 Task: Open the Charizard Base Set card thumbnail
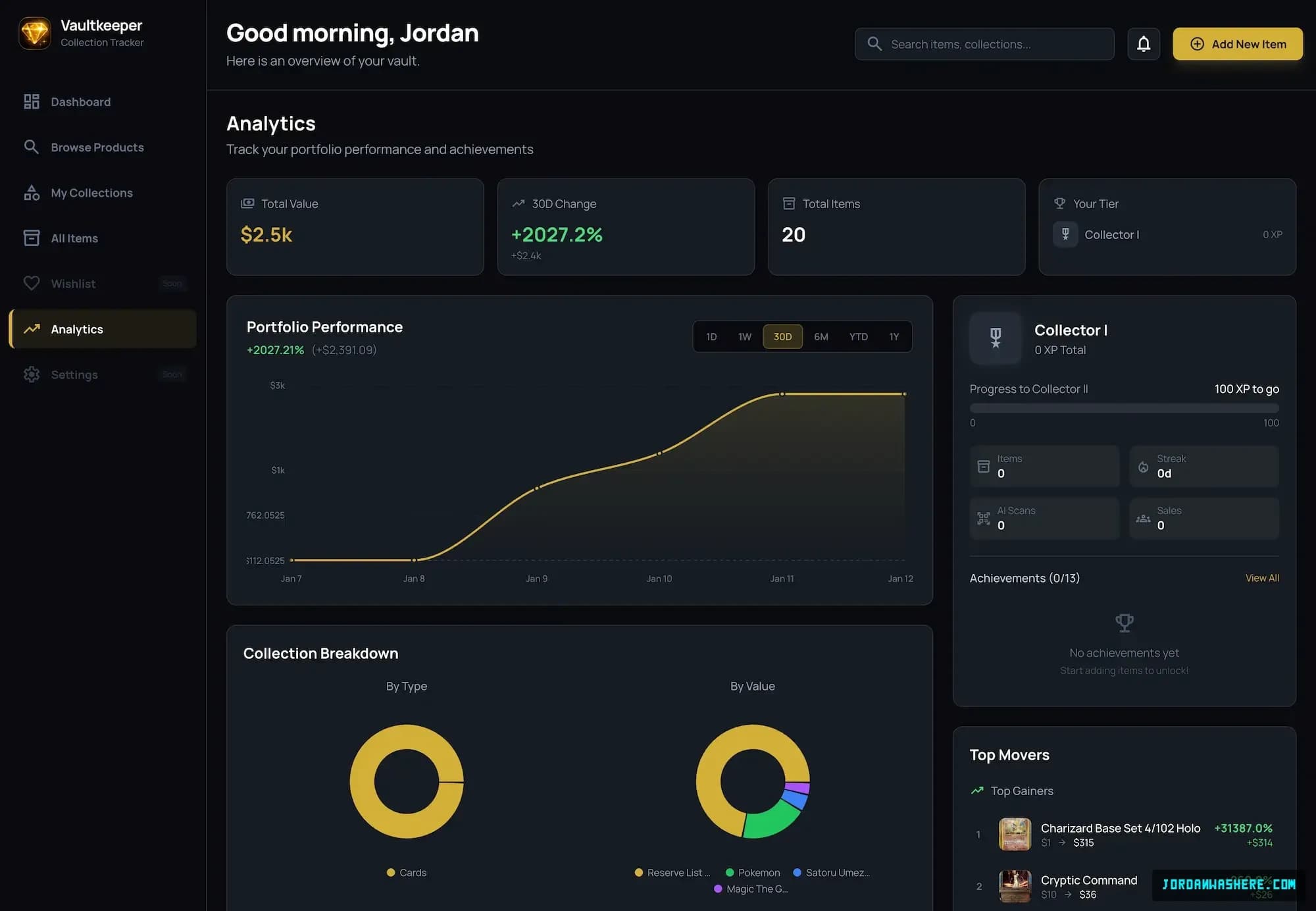pos(1015,834)
